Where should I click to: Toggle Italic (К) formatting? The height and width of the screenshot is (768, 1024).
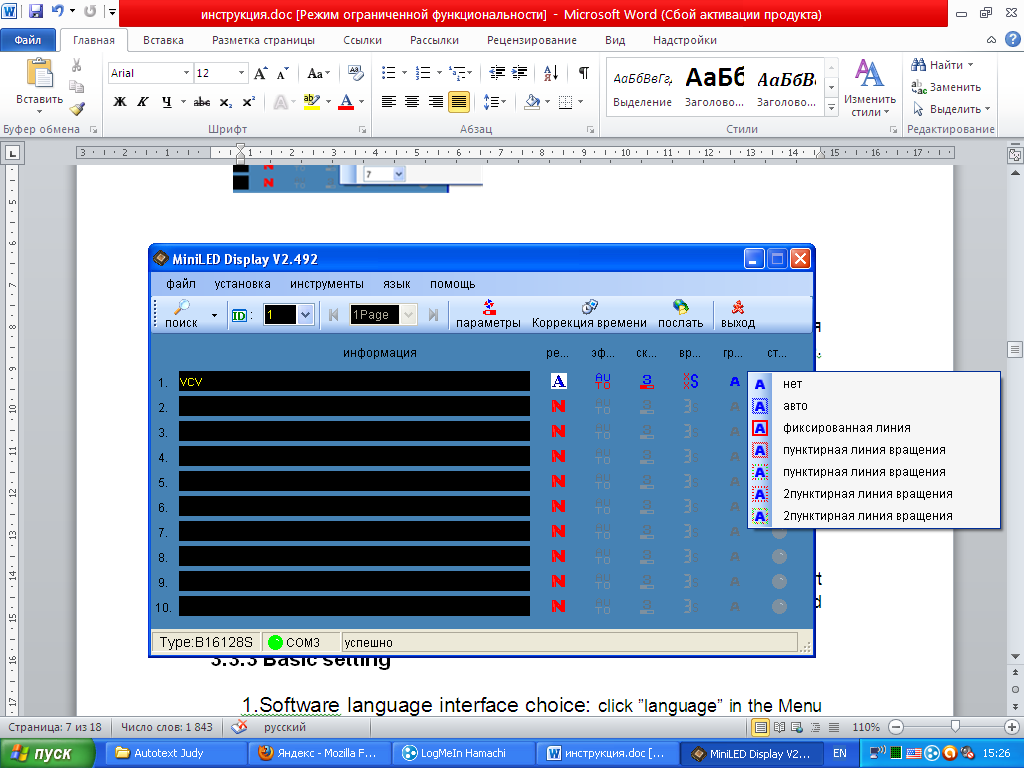point(142,102)
